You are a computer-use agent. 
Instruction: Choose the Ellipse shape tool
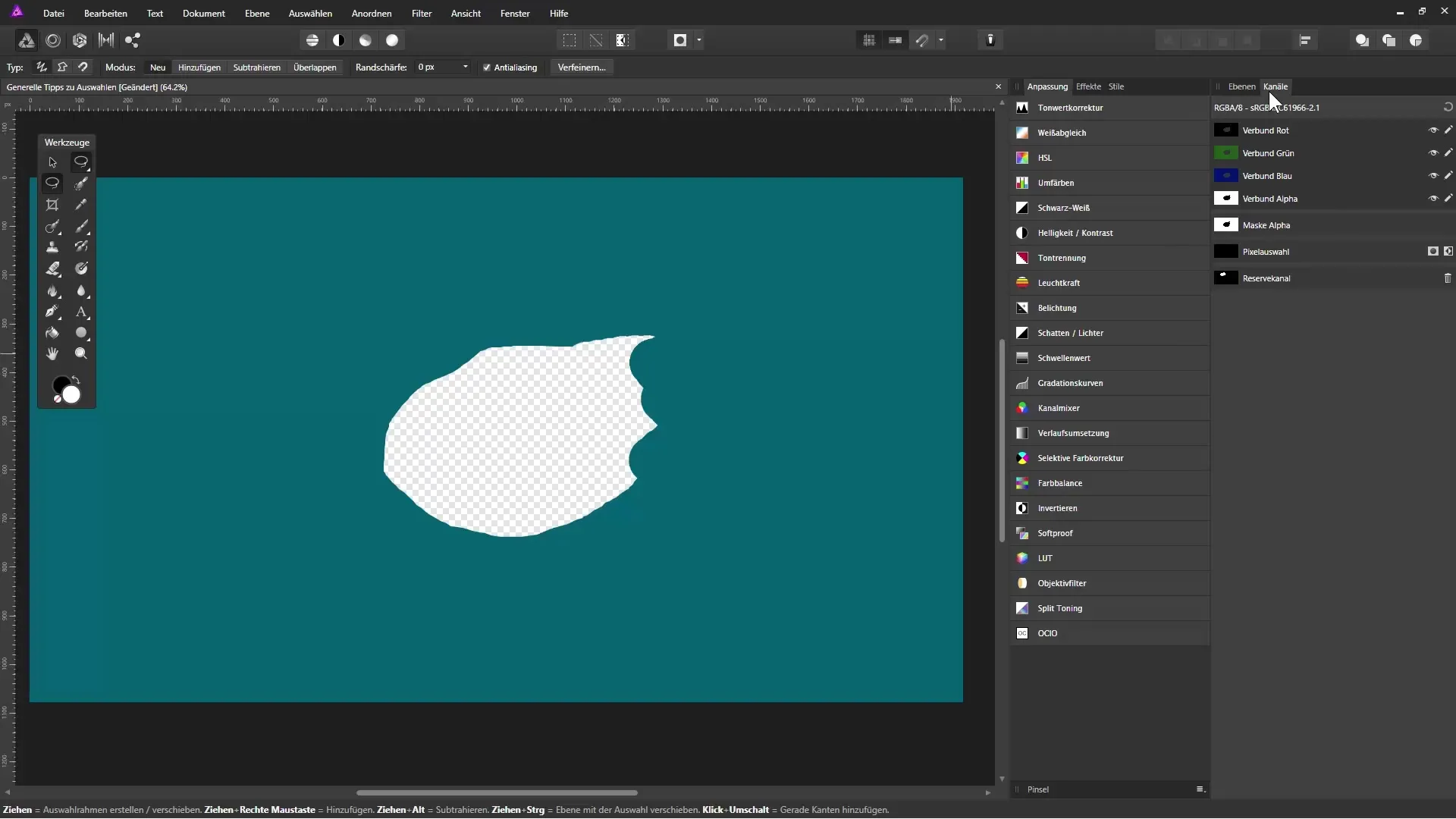(81, 333)
